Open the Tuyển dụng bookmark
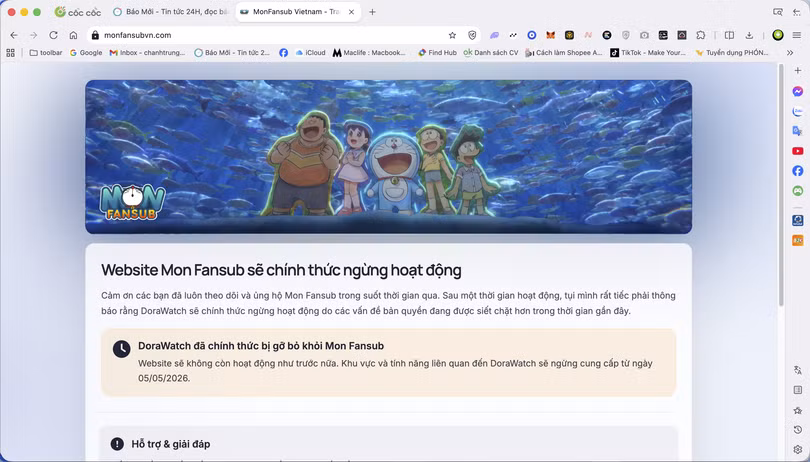The width and height of the screenshot is (810, 462). pos(731,53)
